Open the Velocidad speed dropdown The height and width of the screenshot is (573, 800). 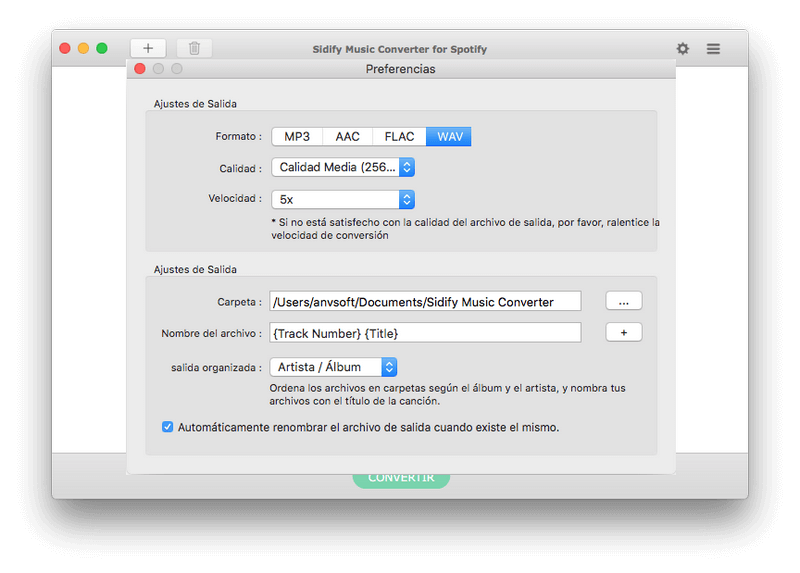(343, 200)
